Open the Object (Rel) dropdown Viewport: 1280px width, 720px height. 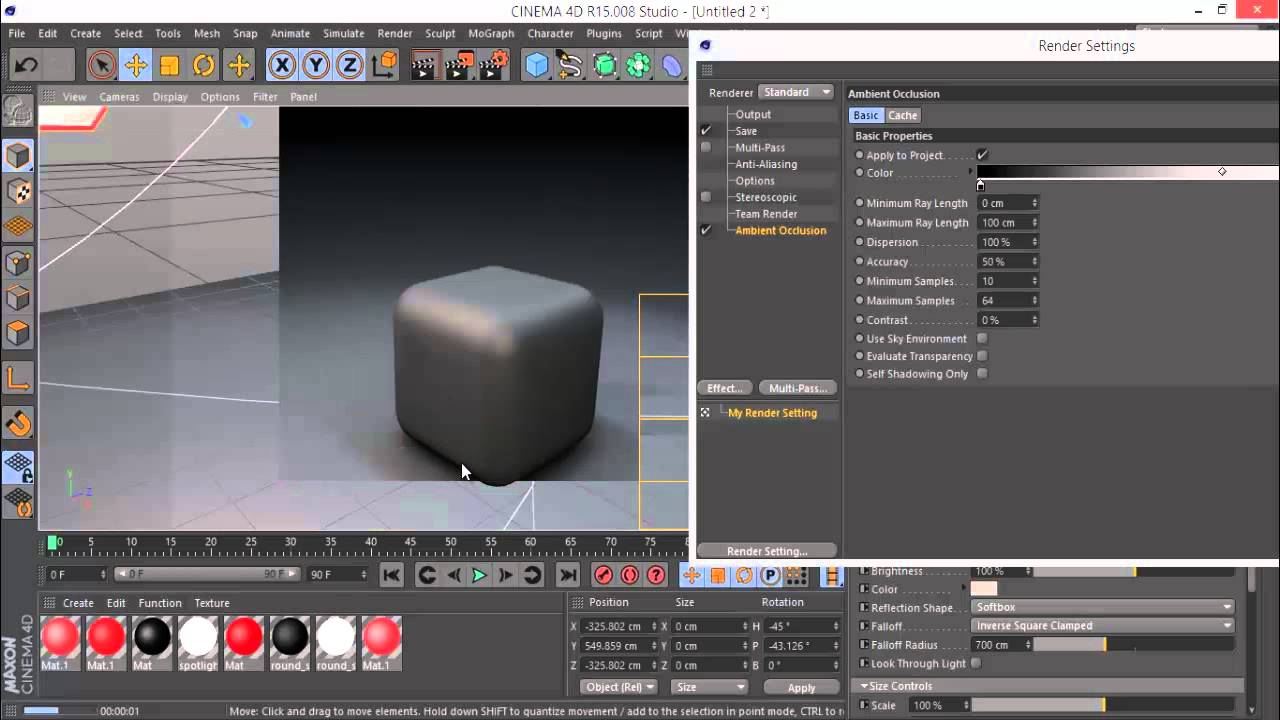pos(619,687)
